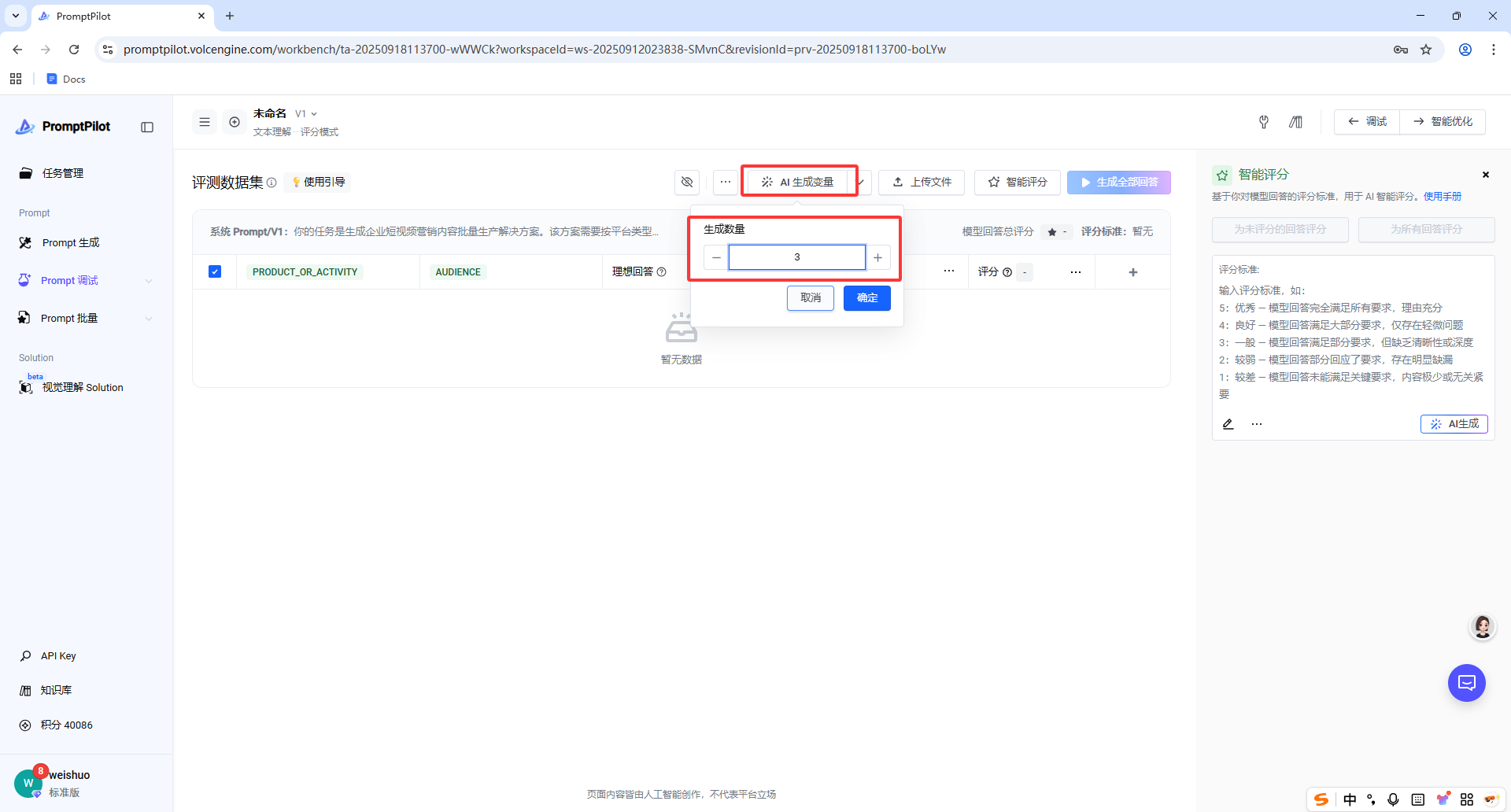Open the V1 version dropdown
The width and height of the screenshot is (1511, 812).
pyautogui.click(x=306, y=114)
